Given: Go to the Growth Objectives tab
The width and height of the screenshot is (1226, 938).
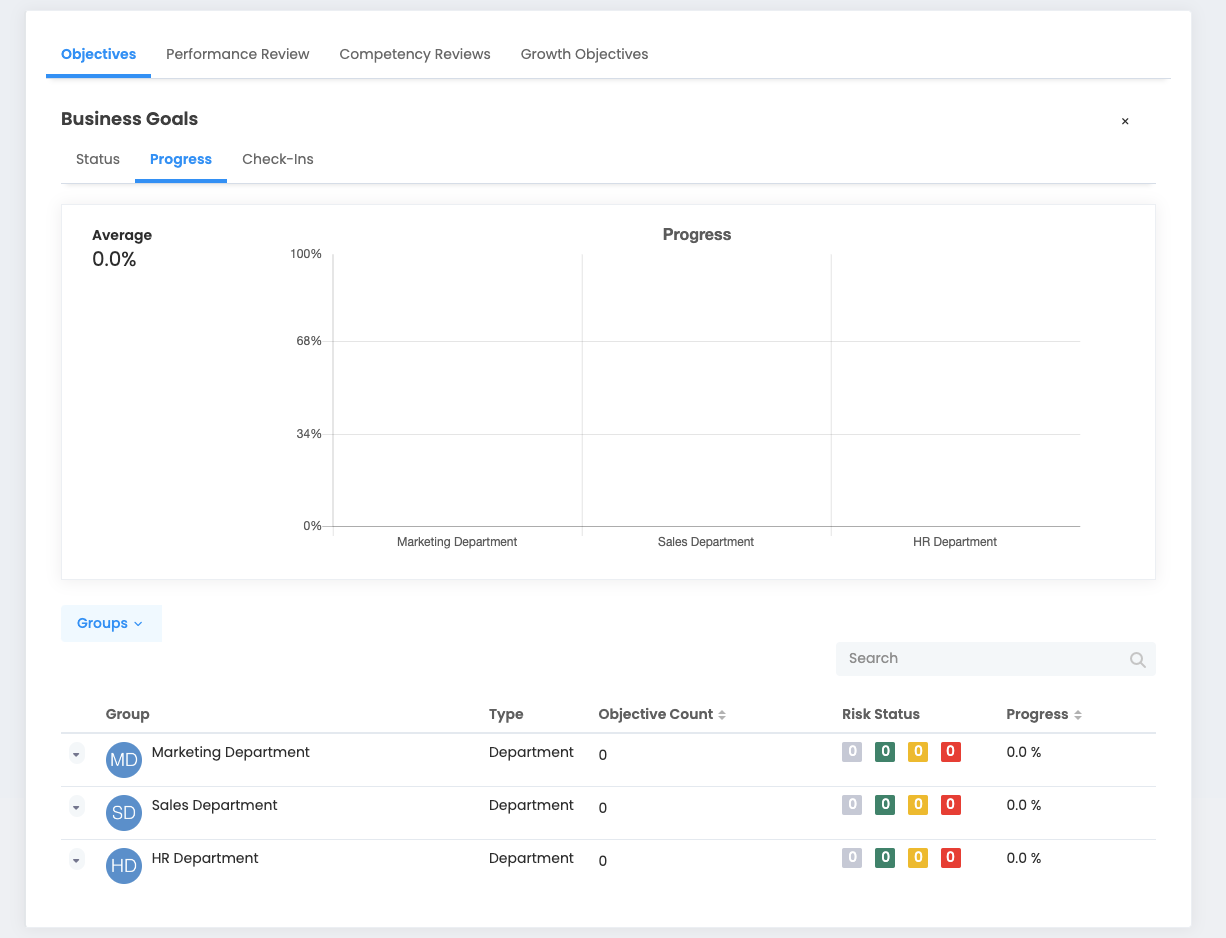Looking at the screenshot, I should click(x=584, y=54).
